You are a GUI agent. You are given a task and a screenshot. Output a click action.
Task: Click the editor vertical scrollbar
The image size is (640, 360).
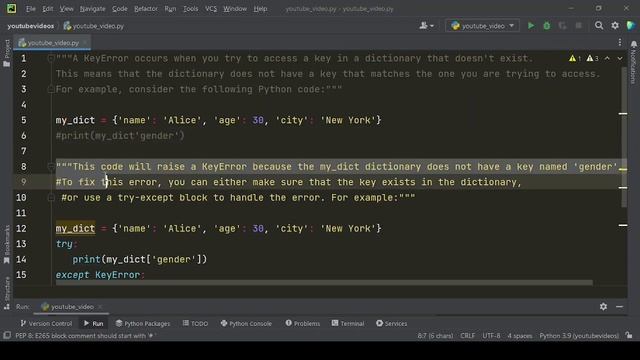(623, 138)
